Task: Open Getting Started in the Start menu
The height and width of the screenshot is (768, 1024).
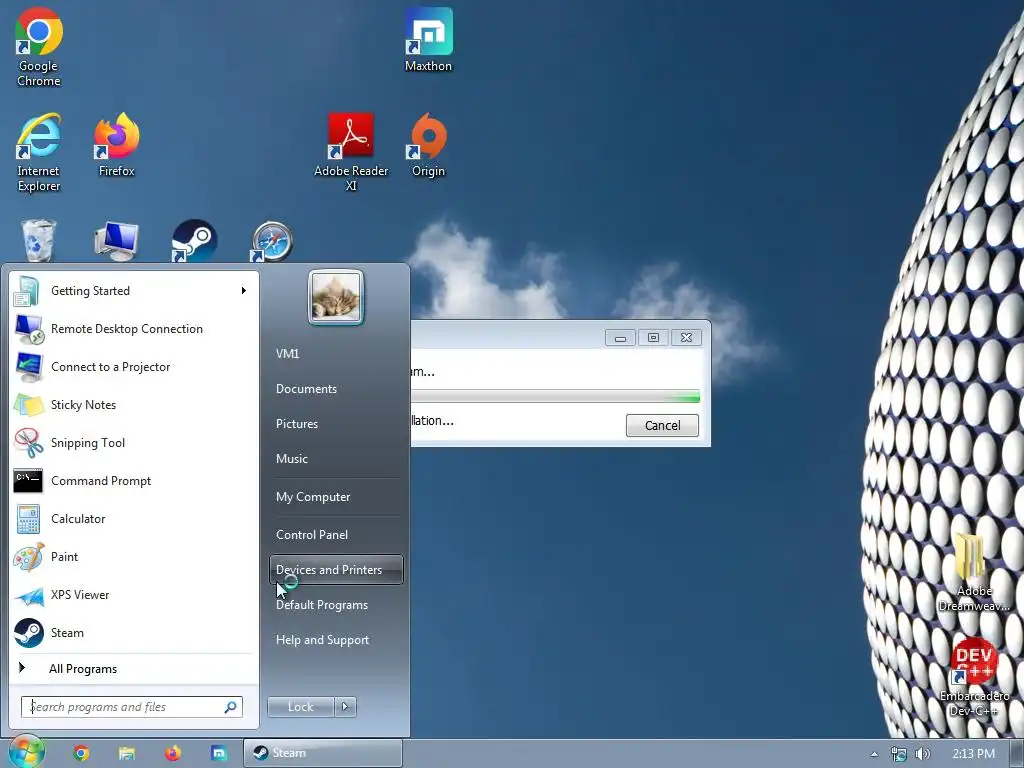Action: (131, 291)
